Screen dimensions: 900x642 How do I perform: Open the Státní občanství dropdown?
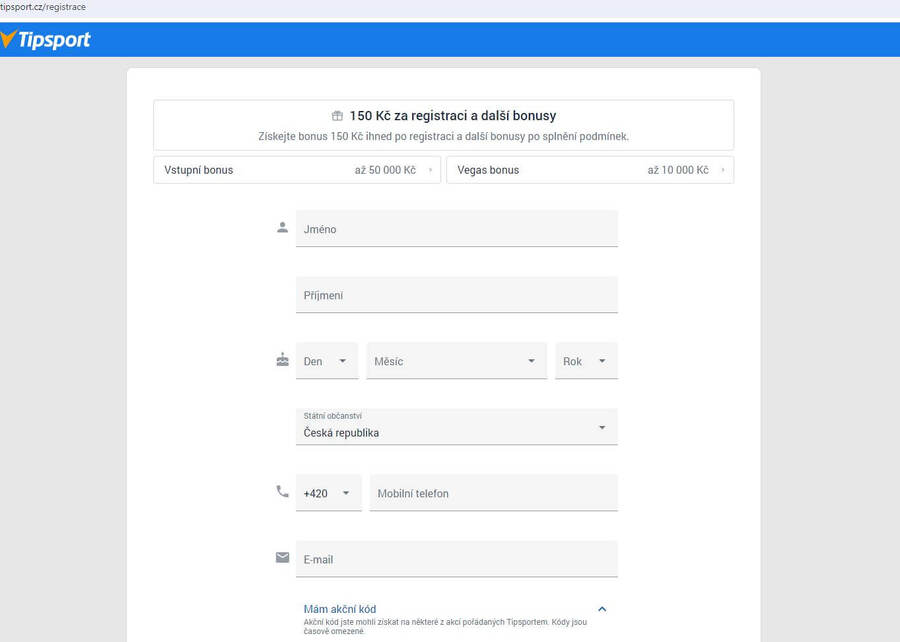pyautogui.click(x=457, y=427)
